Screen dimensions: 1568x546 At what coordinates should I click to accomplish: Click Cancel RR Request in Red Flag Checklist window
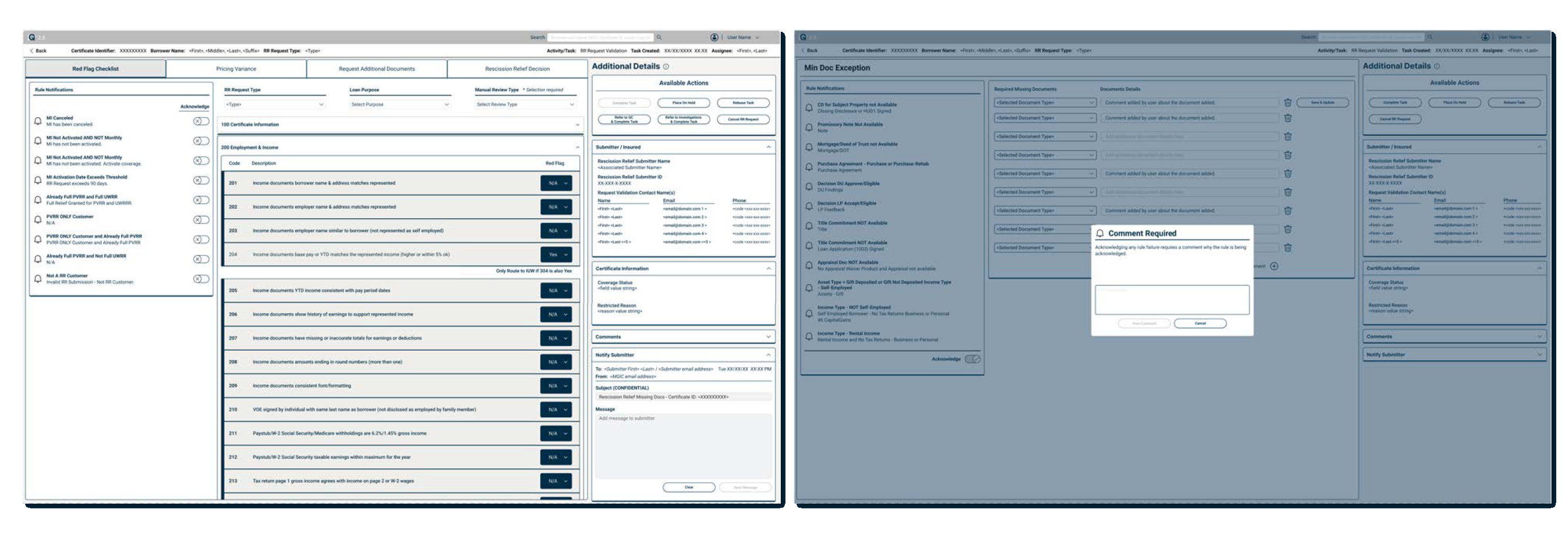(743, 120)
